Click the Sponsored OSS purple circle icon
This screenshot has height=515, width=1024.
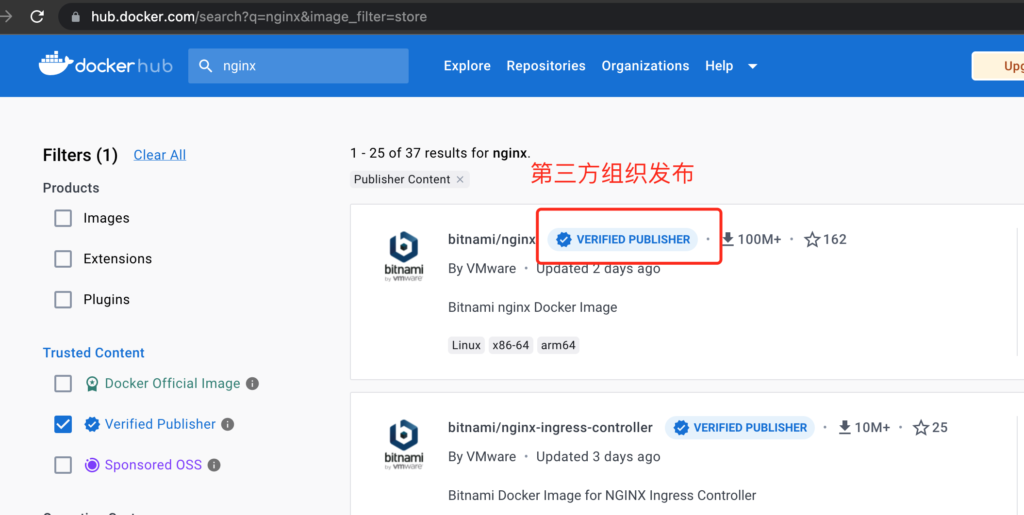coord(92,465)
